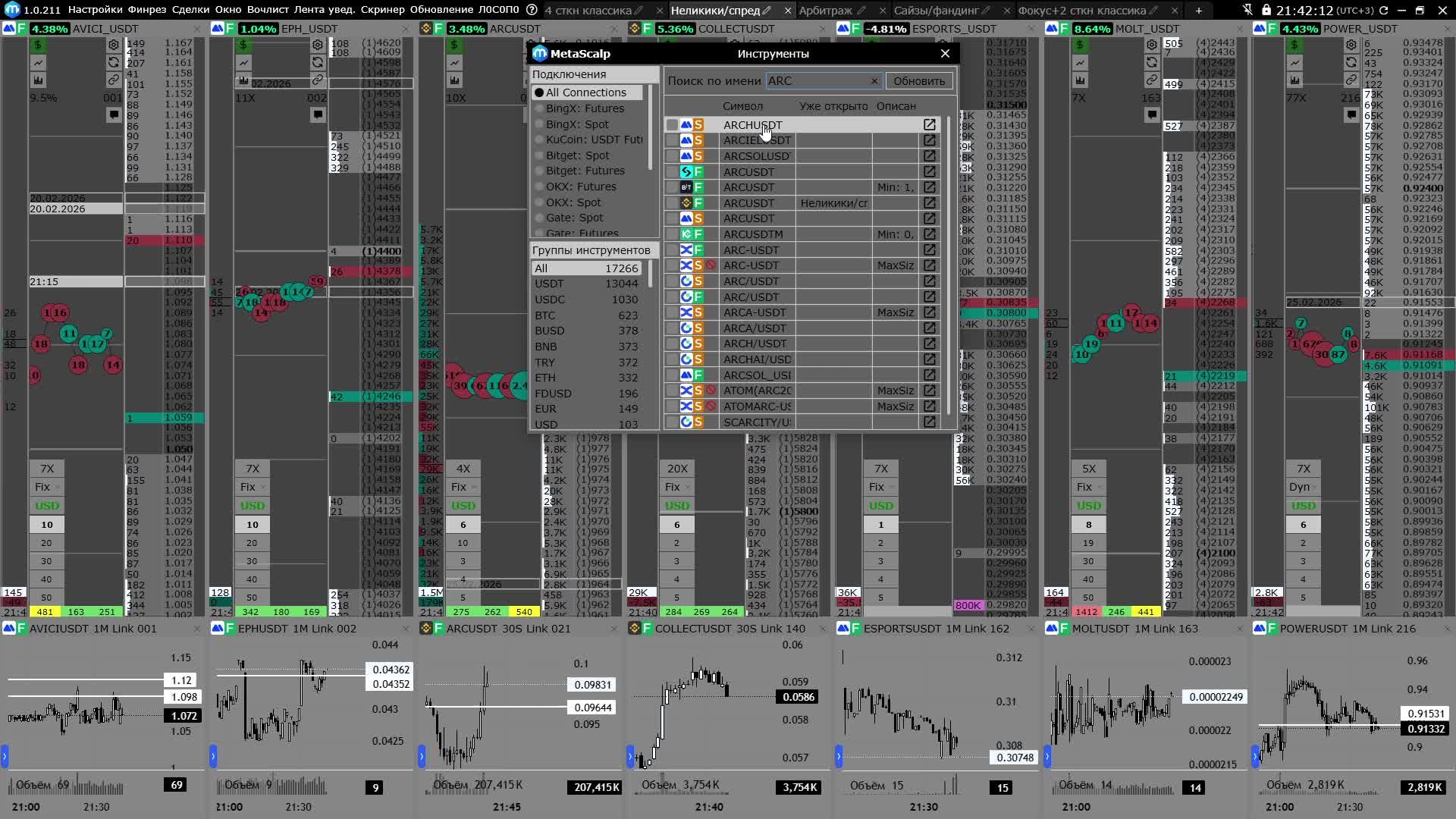Screen dimensions: 1456x819
Task: Click the green dollar icon in the POWER_USDT panel
Action: point(1294,45)
